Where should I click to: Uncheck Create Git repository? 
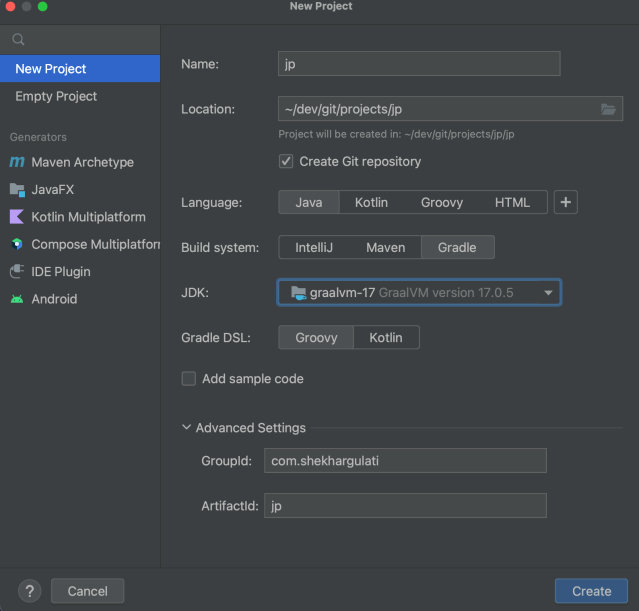[287, 162]
